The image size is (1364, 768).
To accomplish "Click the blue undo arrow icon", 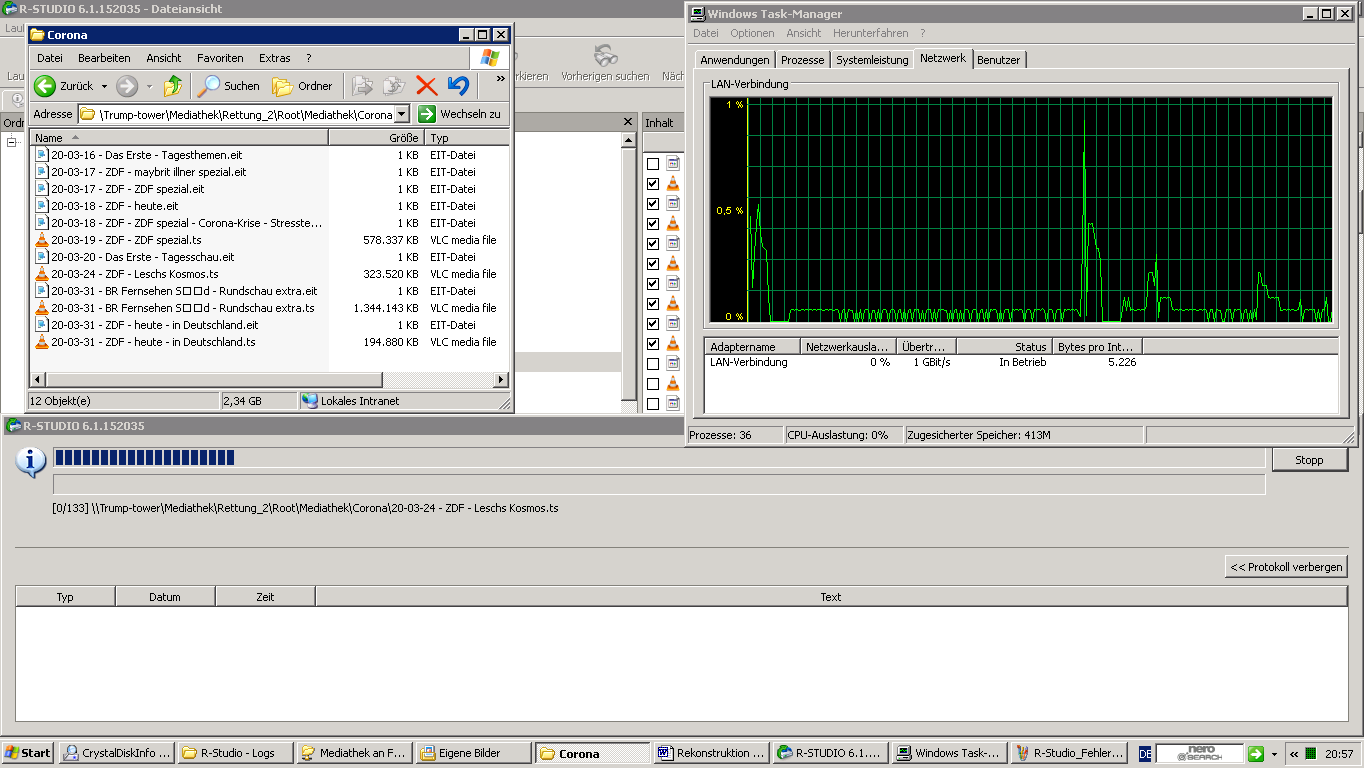I will [459, 86].
